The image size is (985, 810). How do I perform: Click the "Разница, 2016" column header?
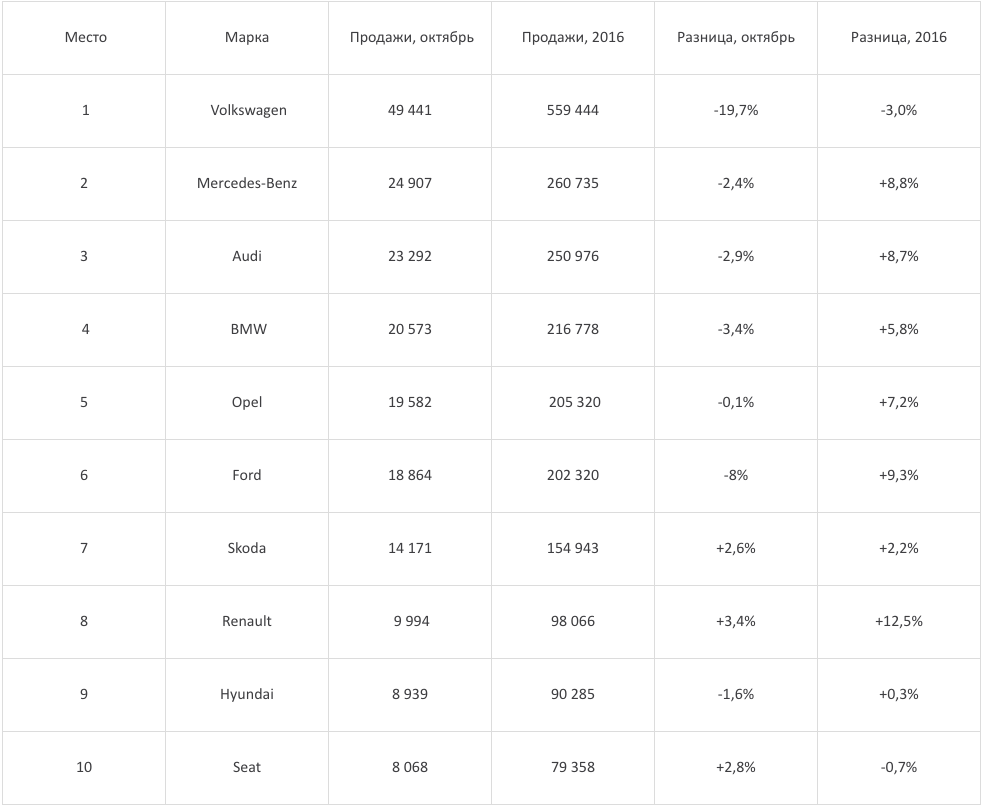click(x=898, y=38)
